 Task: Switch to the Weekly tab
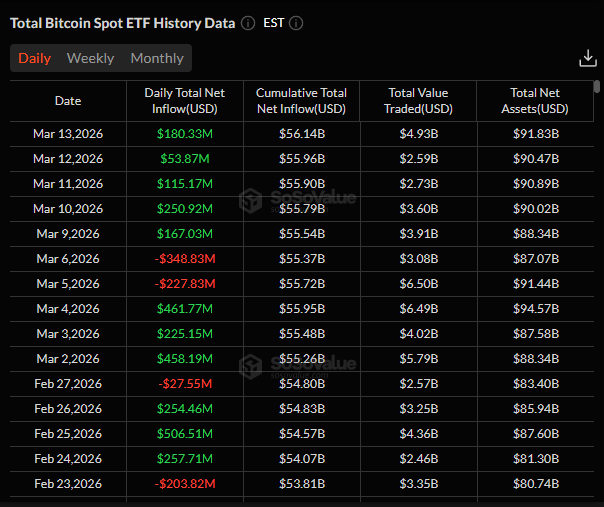[x=90, y=58]
